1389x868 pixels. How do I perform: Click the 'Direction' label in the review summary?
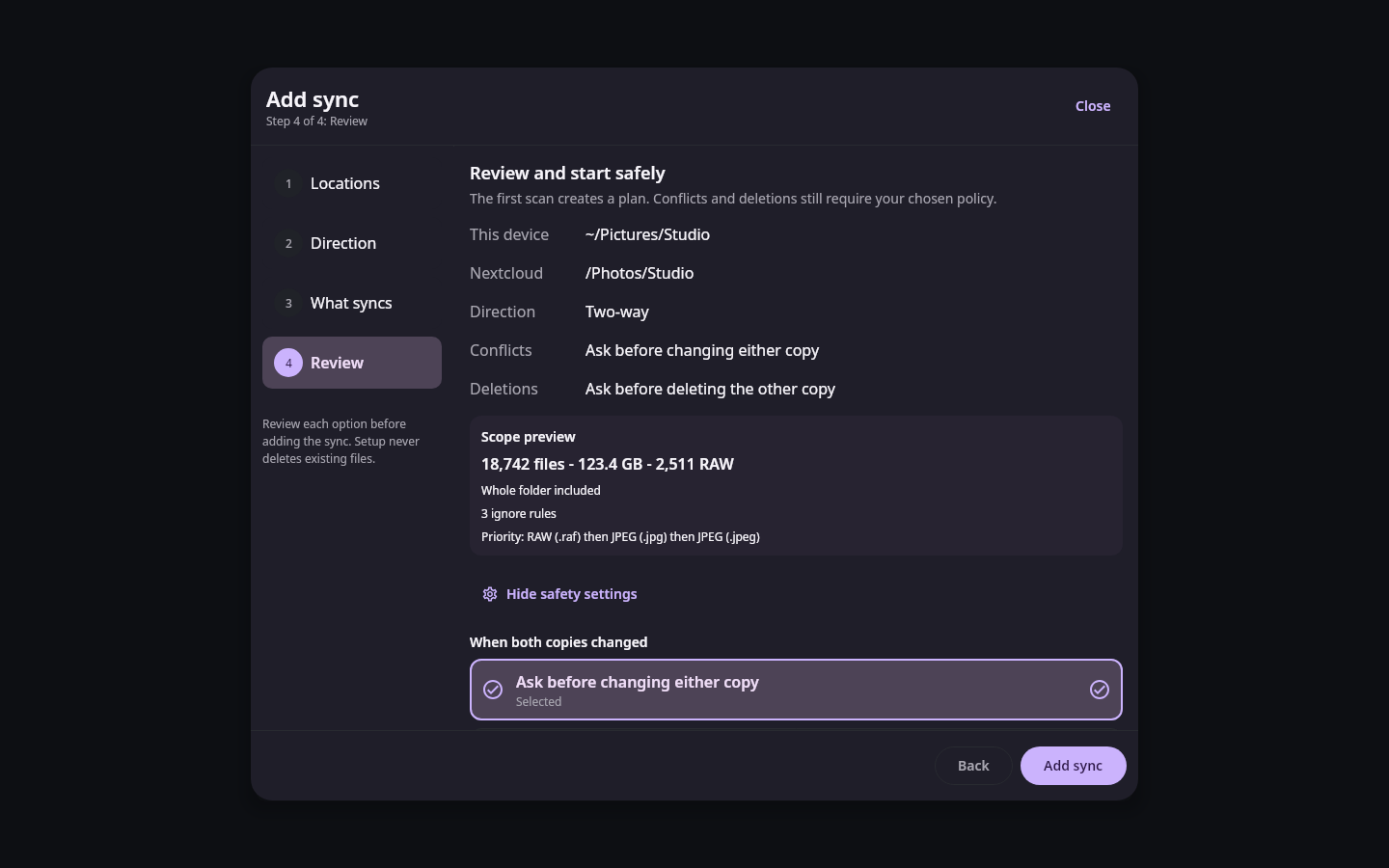click(x=503, y=312)
